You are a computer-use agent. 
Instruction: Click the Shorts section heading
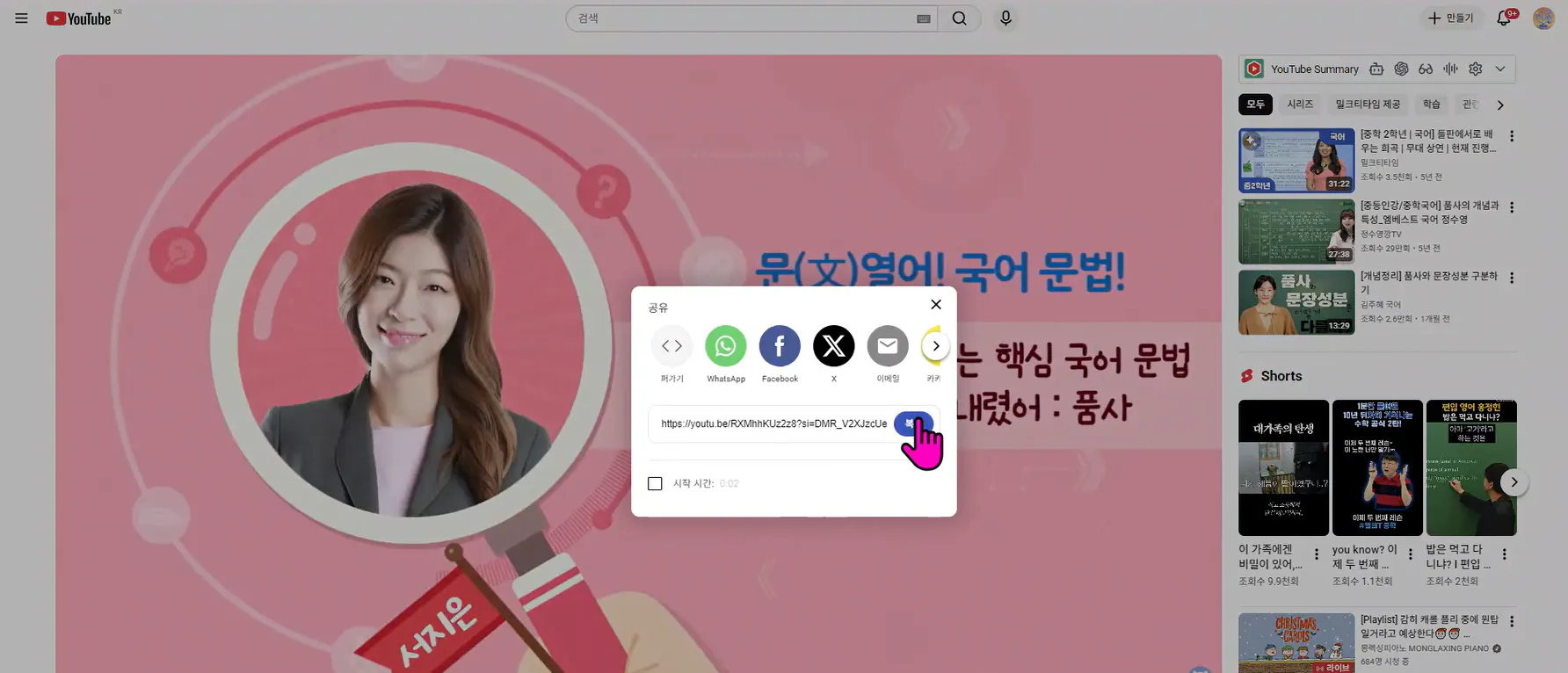[x=1281, y=376]
